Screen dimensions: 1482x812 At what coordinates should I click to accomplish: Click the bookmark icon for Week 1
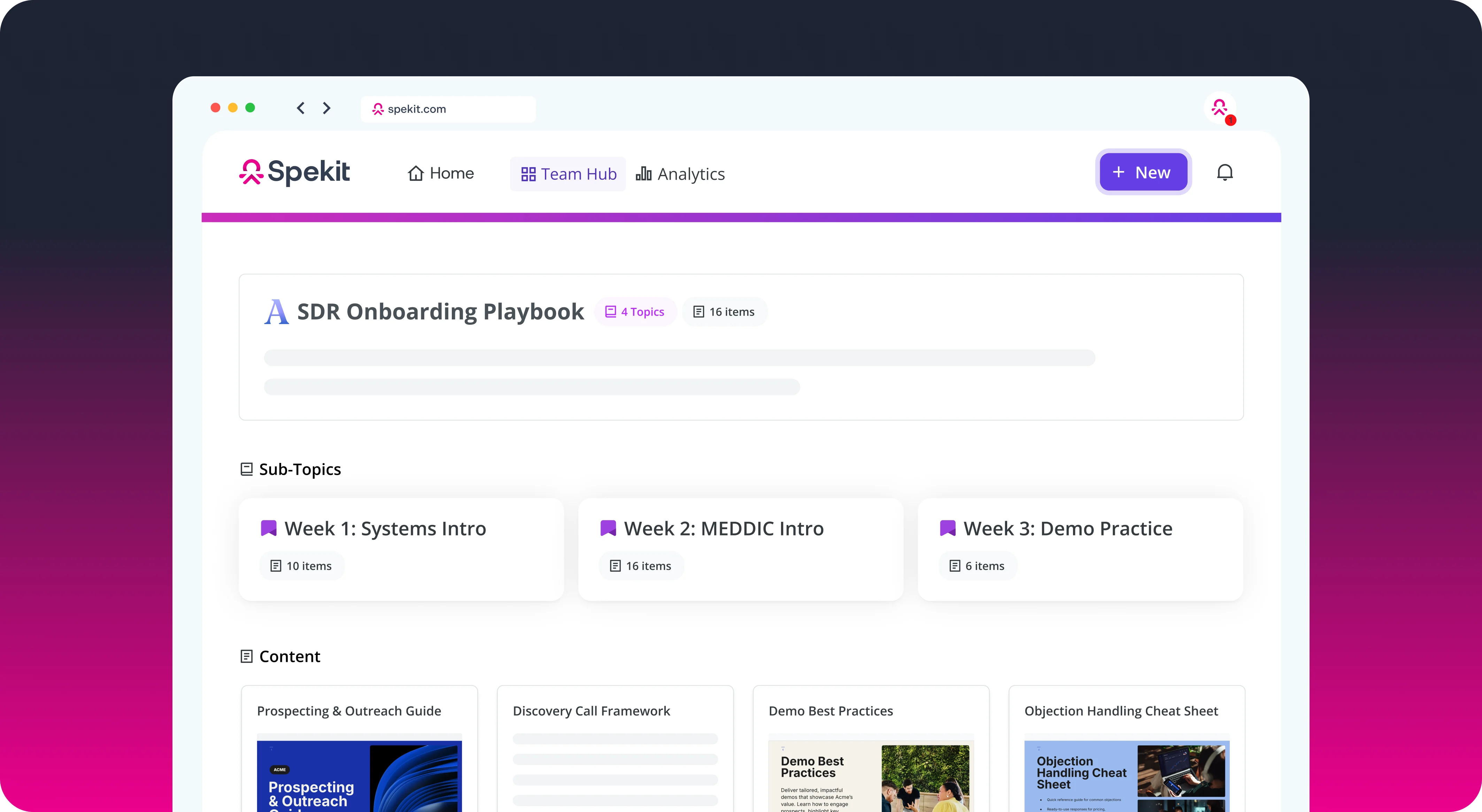269,528
